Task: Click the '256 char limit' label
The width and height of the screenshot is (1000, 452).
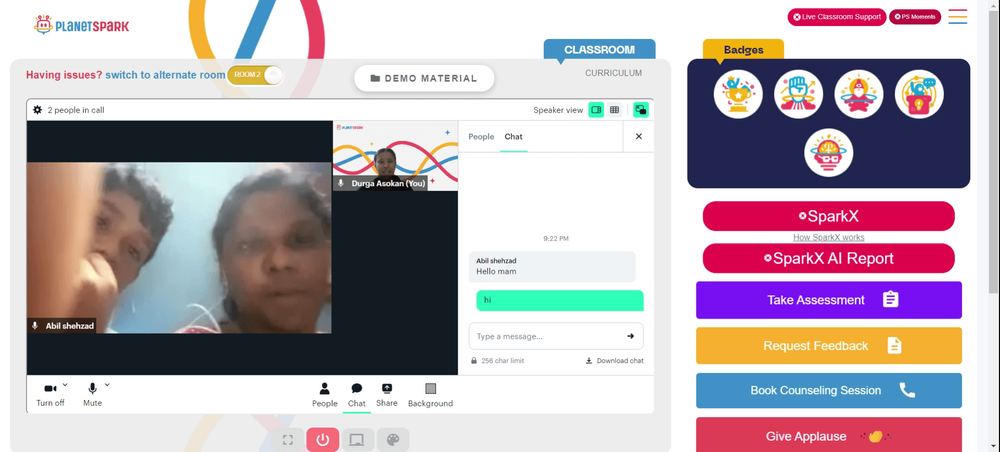Action: click(x=503, y=361)
